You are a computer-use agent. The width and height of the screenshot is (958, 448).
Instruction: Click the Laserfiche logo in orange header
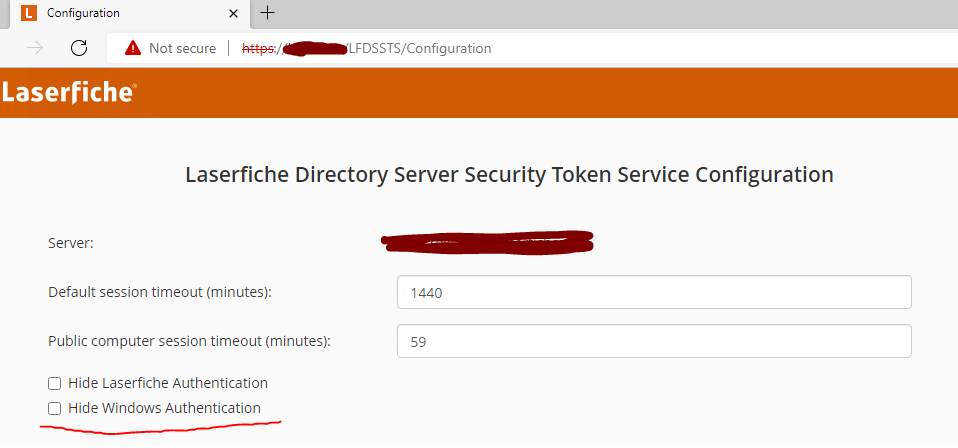tap(68, 93)
